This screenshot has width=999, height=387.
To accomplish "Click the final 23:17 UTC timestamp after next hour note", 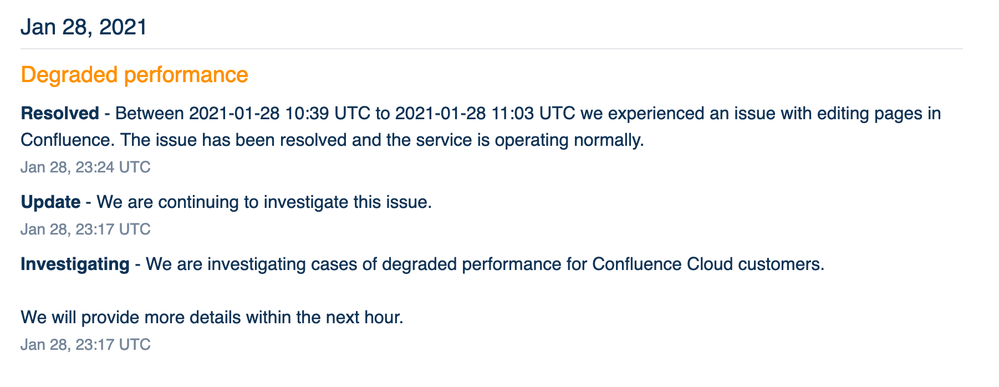I will coord(85,345).
